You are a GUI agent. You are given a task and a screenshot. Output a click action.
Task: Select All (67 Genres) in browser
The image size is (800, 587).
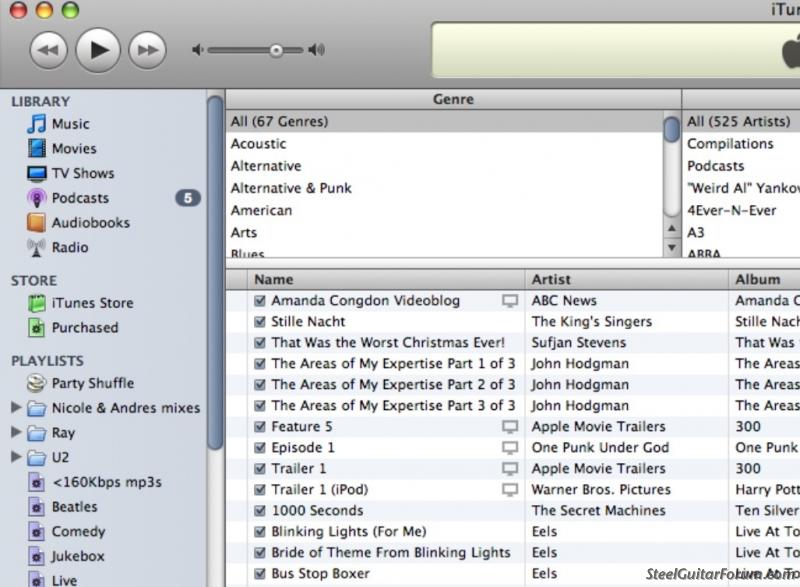(x=444, y=121)
